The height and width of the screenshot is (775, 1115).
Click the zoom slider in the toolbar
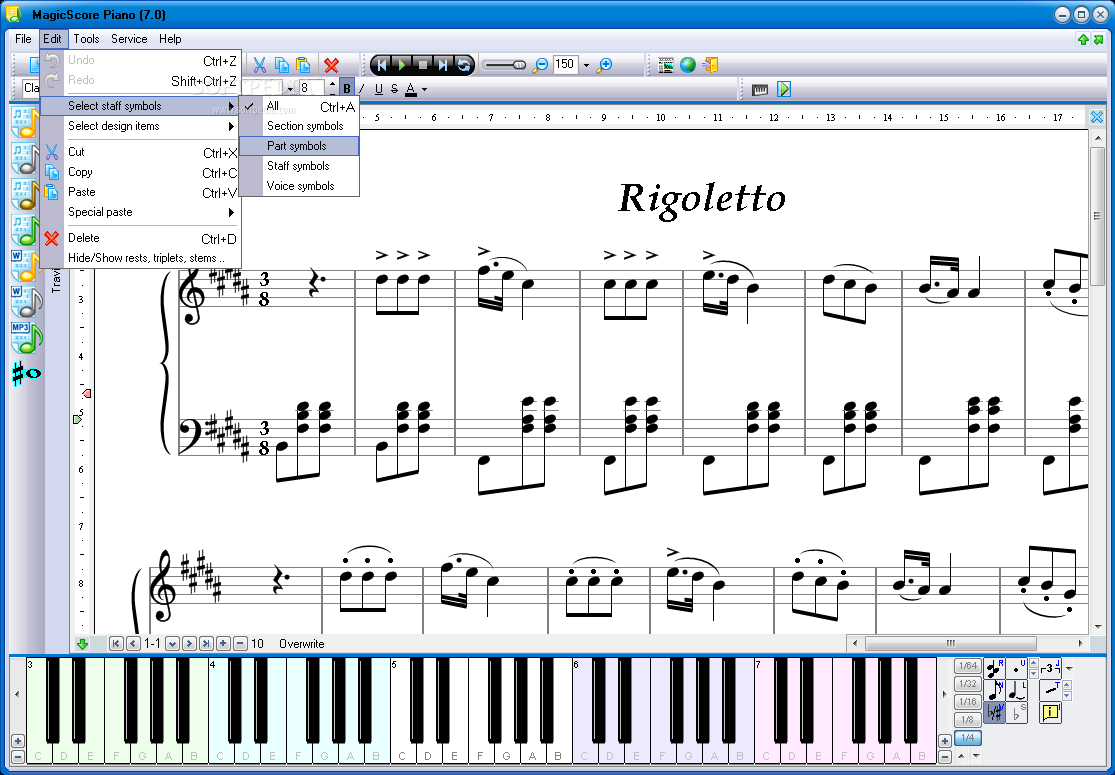[504, 65]
